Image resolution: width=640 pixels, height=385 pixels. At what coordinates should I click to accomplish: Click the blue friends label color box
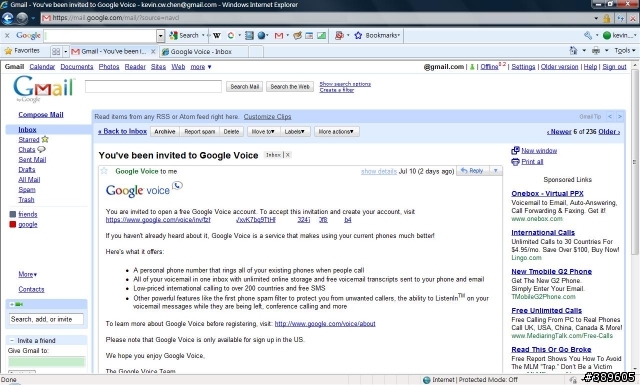pyautogui.click(x=13, y=214)
